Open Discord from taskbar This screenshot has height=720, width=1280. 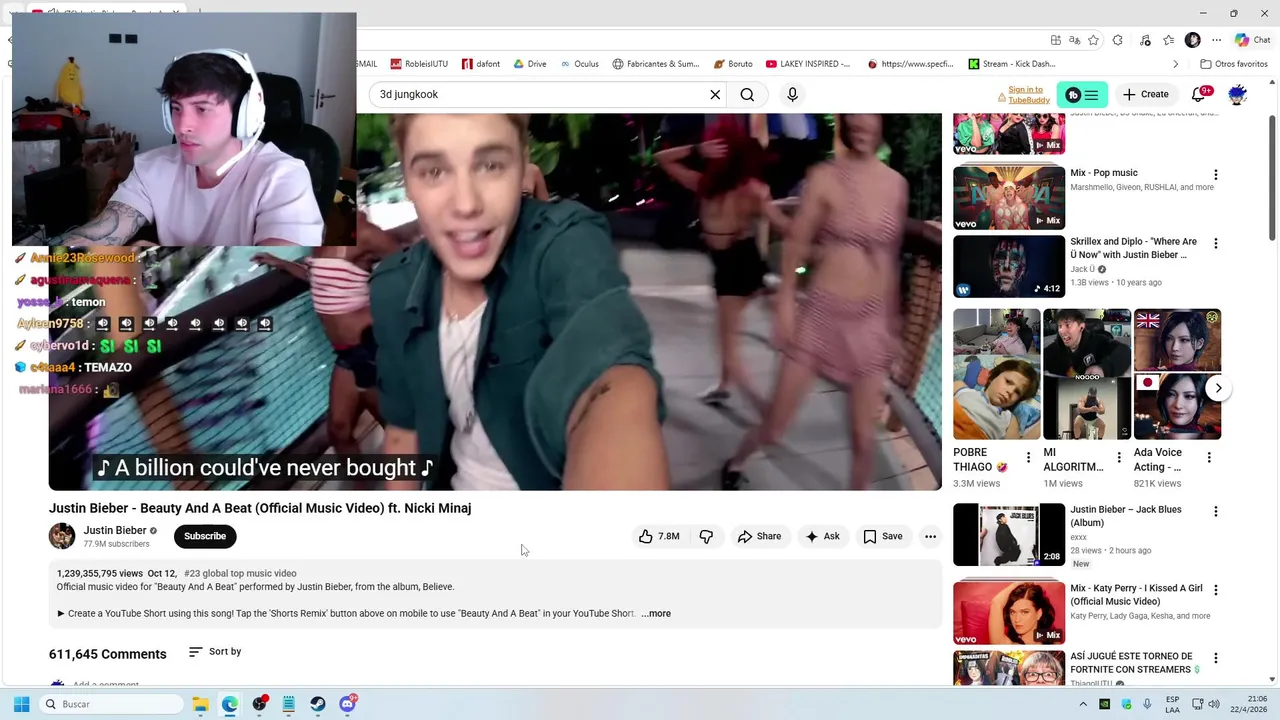click(x=347, y=704)
